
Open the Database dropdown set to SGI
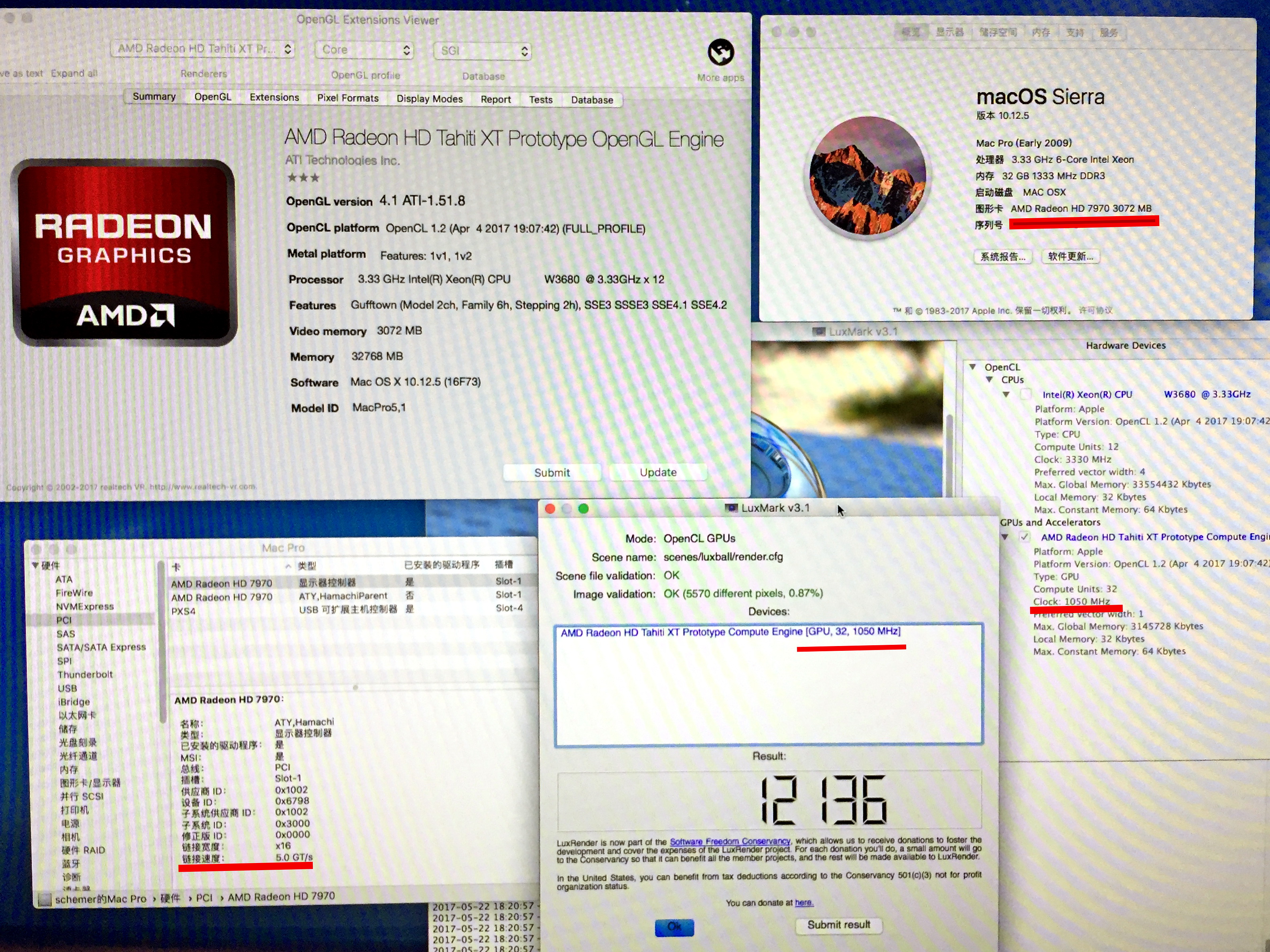482,51
